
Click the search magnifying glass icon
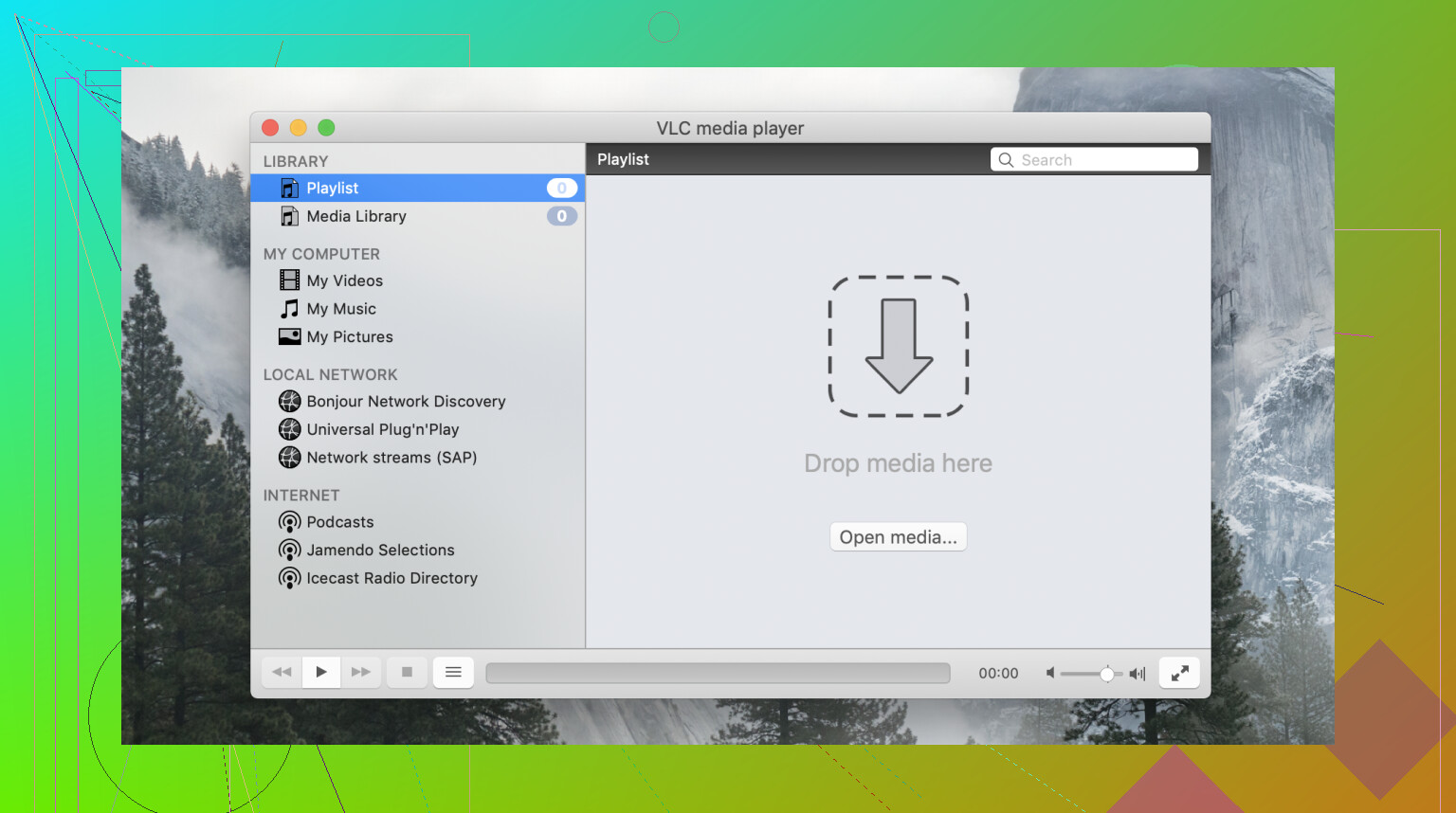[1006, 160]
